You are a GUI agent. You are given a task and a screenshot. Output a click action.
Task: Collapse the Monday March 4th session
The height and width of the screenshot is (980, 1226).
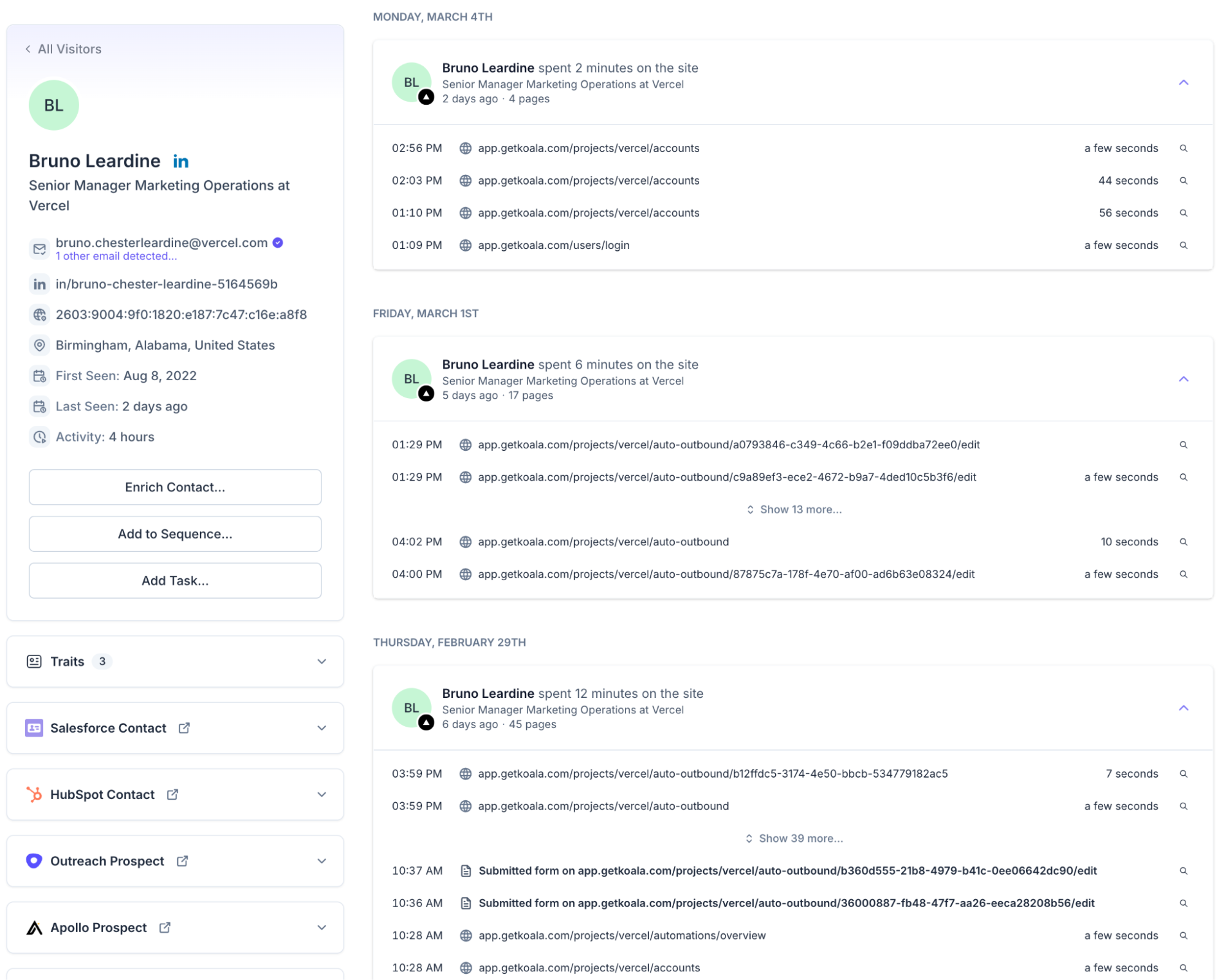(1183, 83)
